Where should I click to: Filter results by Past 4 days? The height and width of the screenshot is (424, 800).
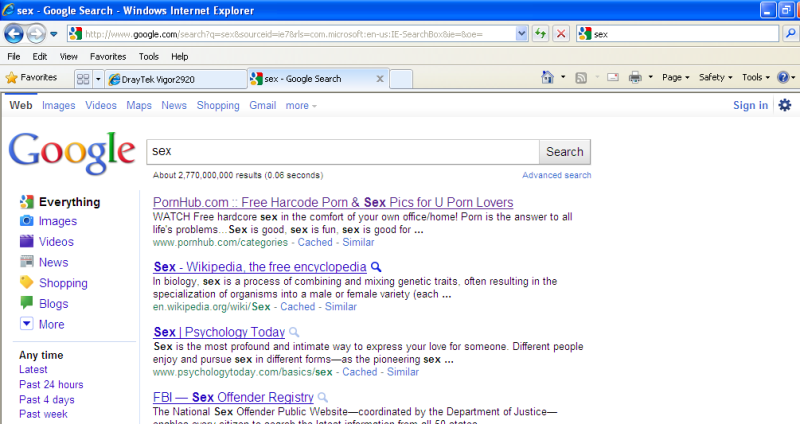pyautogui.click(x=47, y=400)
